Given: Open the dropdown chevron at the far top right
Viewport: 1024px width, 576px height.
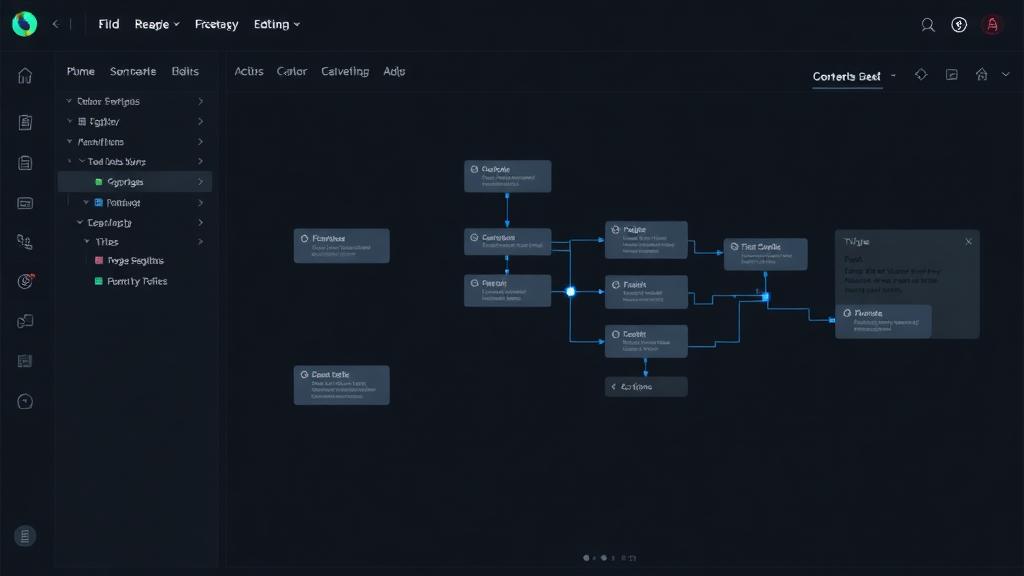Looking at the screenshot, I should point(1006,74).
